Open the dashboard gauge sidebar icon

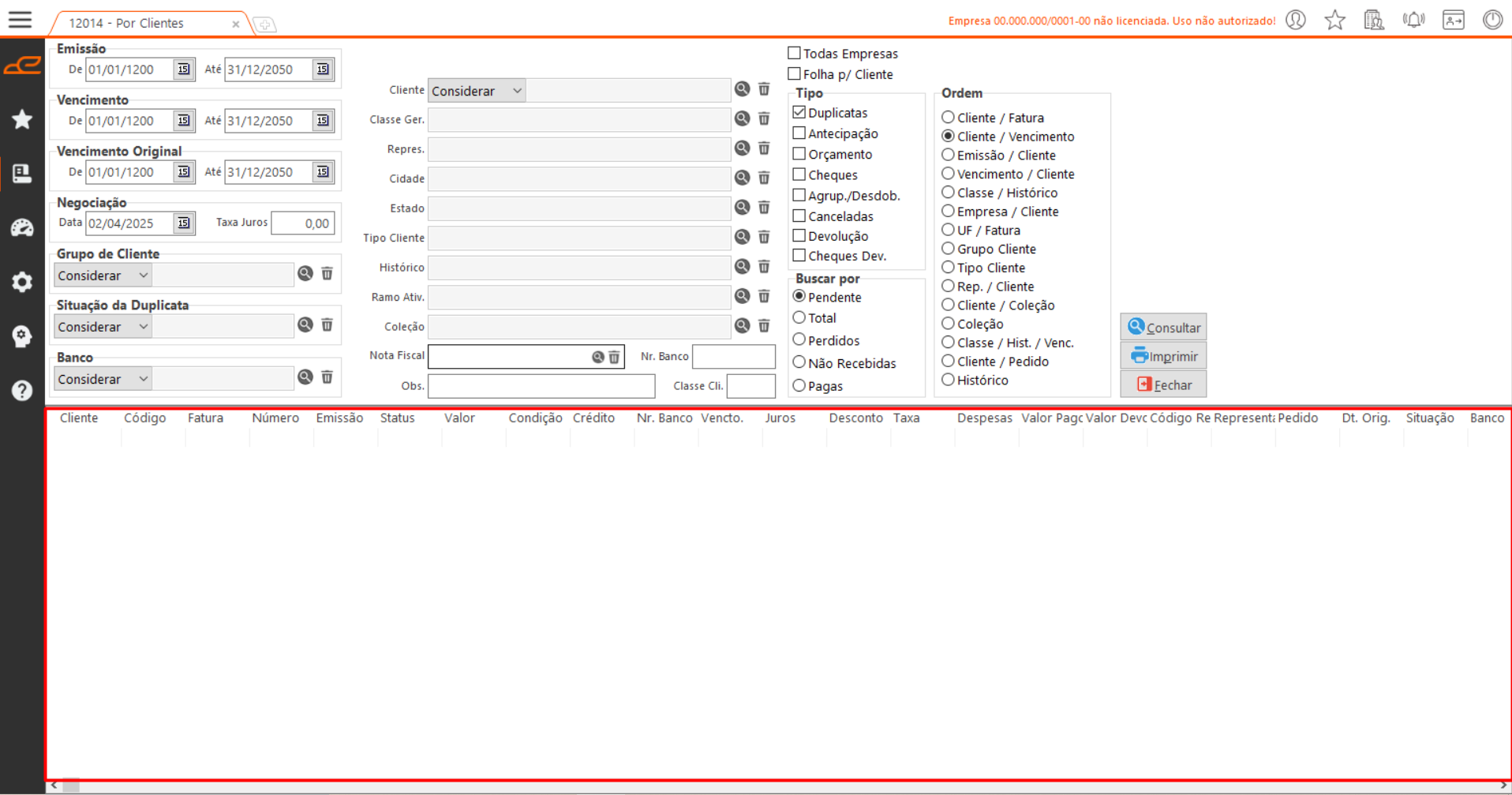tap(22, 228)
